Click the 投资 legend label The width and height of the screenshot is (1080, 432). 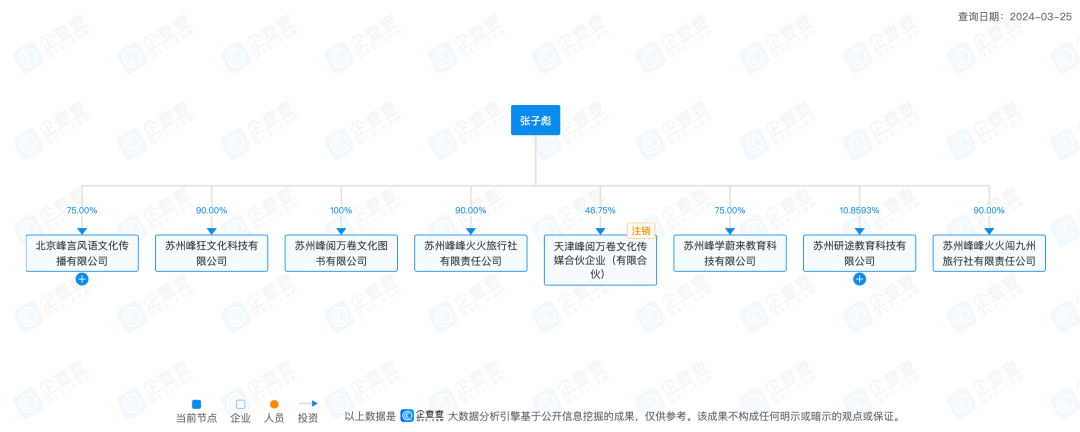(x=308, y=418)
